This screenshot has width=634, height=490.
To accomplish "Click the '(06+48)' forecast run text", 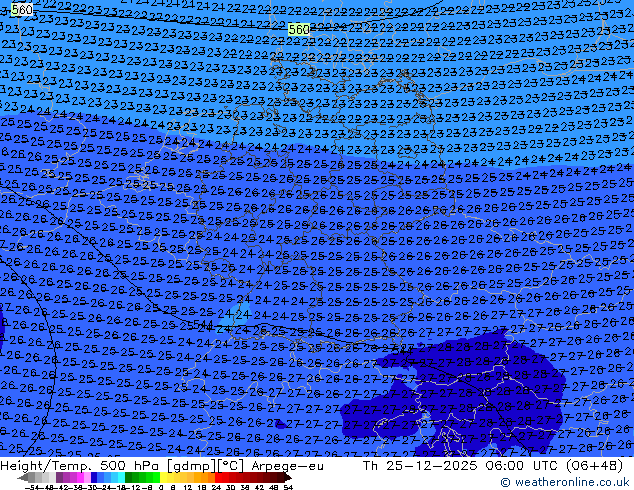I will pyautogui.click(x=594, y=466).
